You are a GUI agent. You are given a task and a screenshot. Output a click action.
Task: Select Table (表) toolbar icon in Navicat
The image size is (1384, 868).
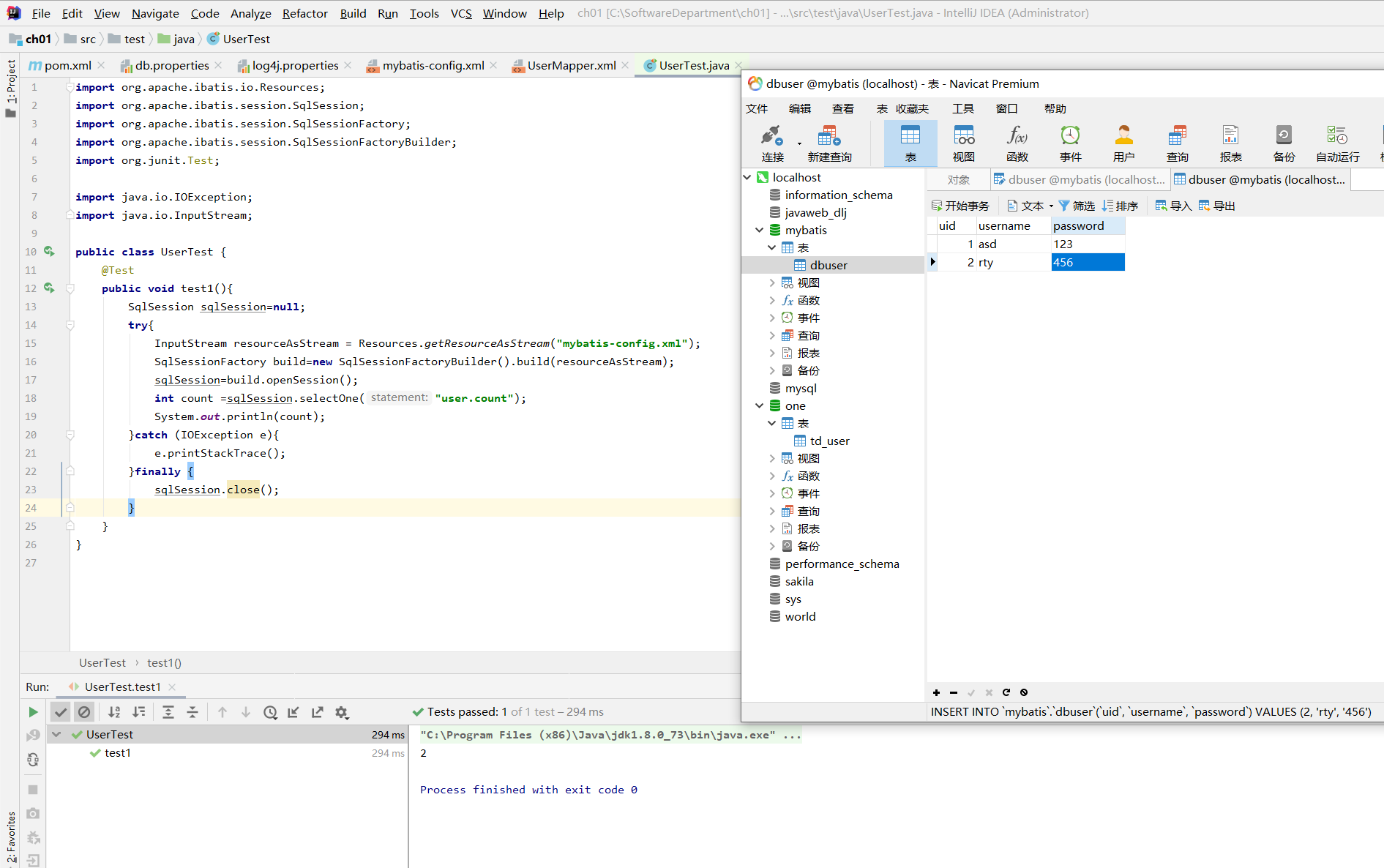(x=910, y=143)
